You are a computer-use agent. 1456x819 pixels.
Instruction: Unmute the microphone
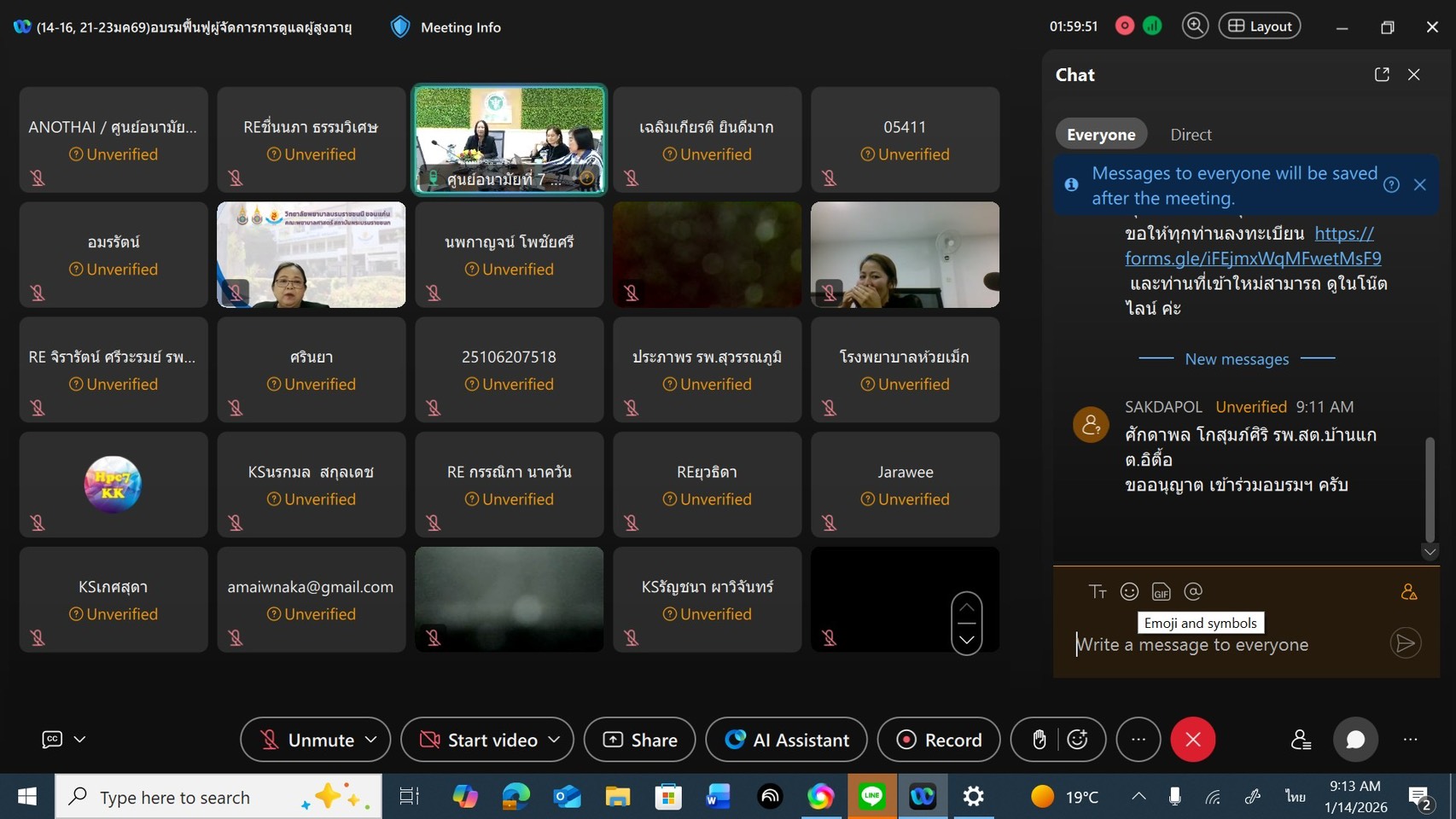[306, 740]
